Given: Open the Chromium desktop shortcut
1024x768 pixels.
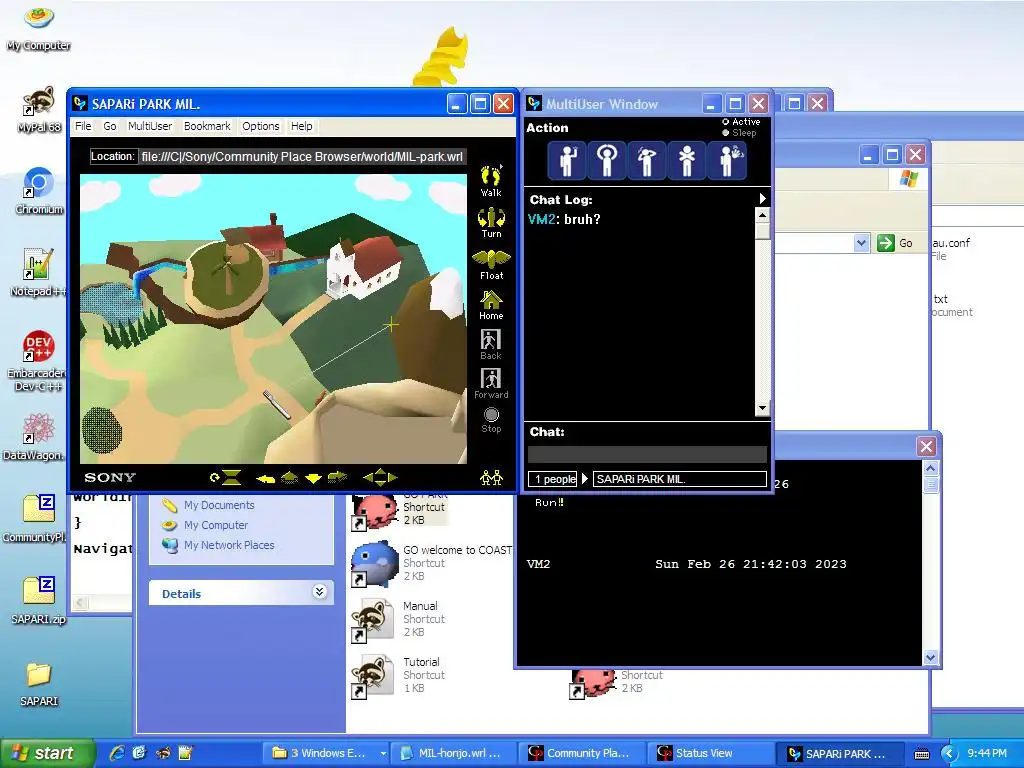Looking at the screenshot, I should point(39,191).
